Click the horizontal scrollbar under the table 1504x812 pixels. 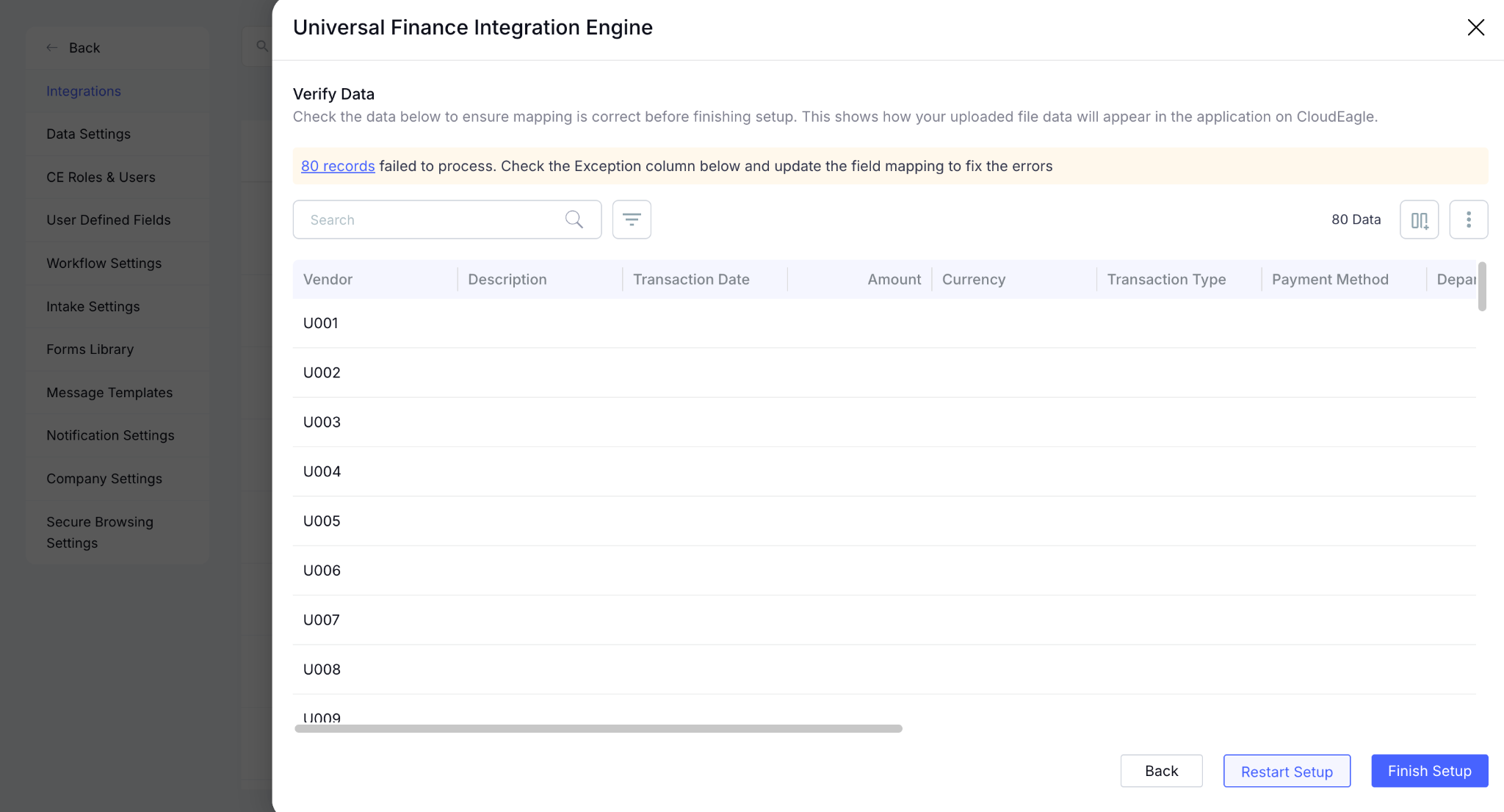pyautogui.click(x=599, y=728)
